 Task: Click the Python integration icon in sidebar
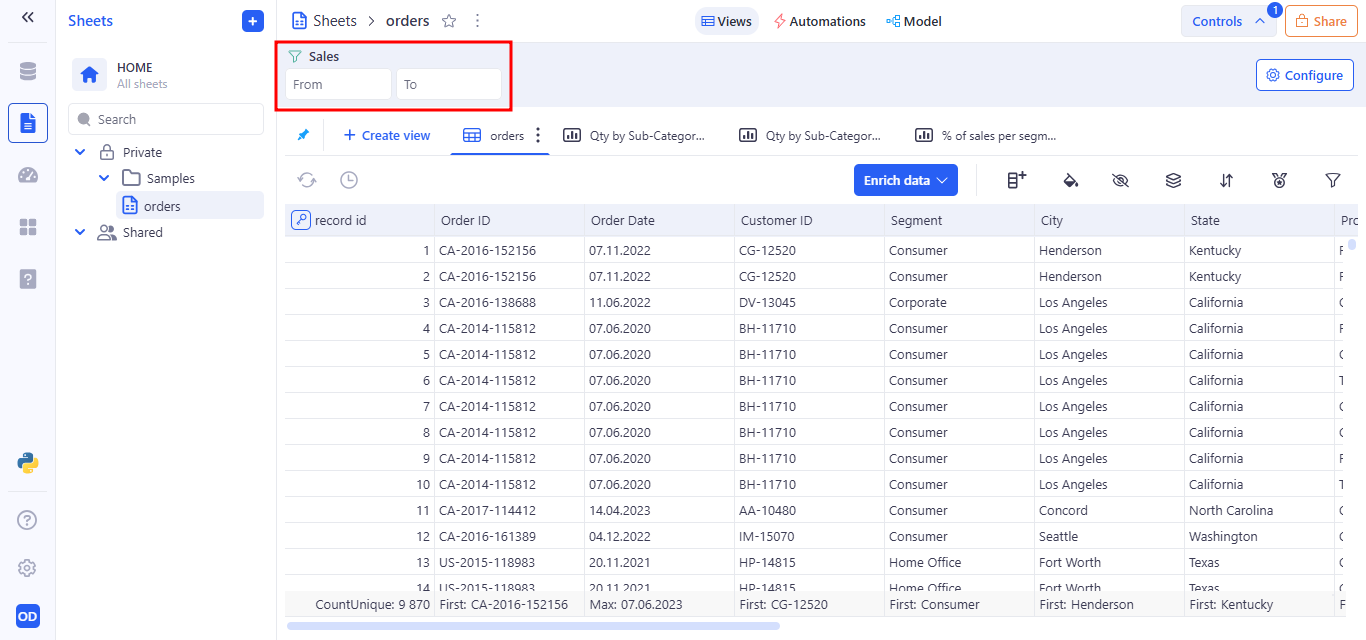[x=28, y=463]
